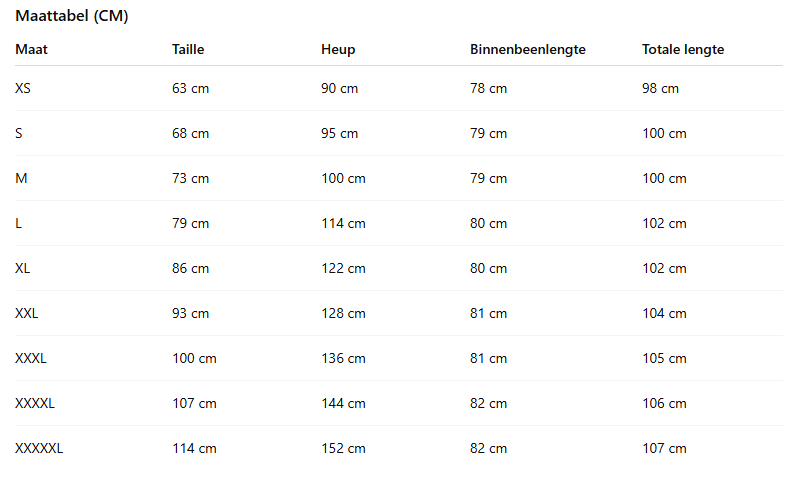Image resolution: width=795 pixels, height=490 pixels.
Task: Select the M size row label
Action: (x=21, y=178)
